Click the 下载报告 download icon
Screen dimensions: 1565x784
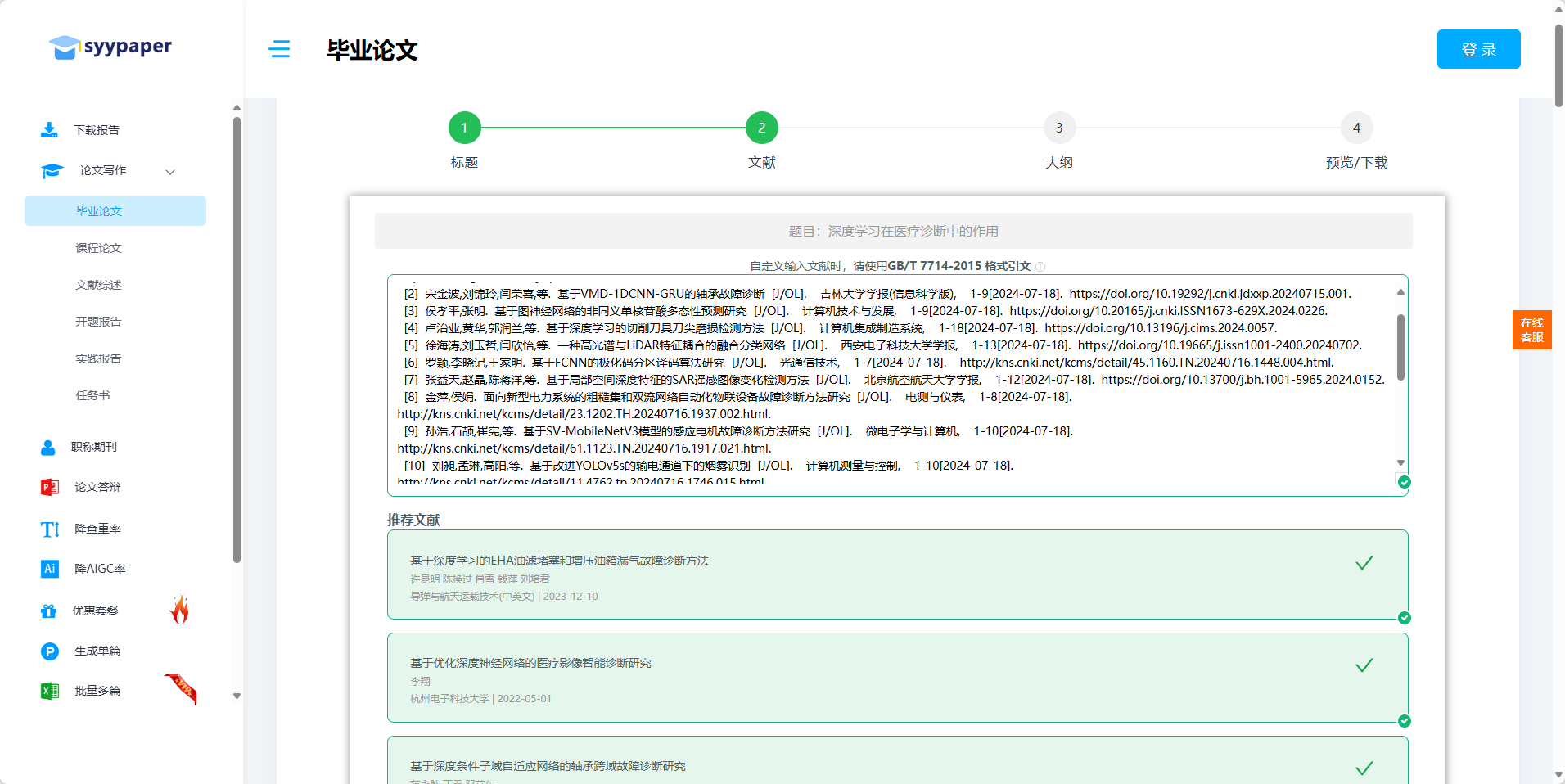[x=49, y=130]
